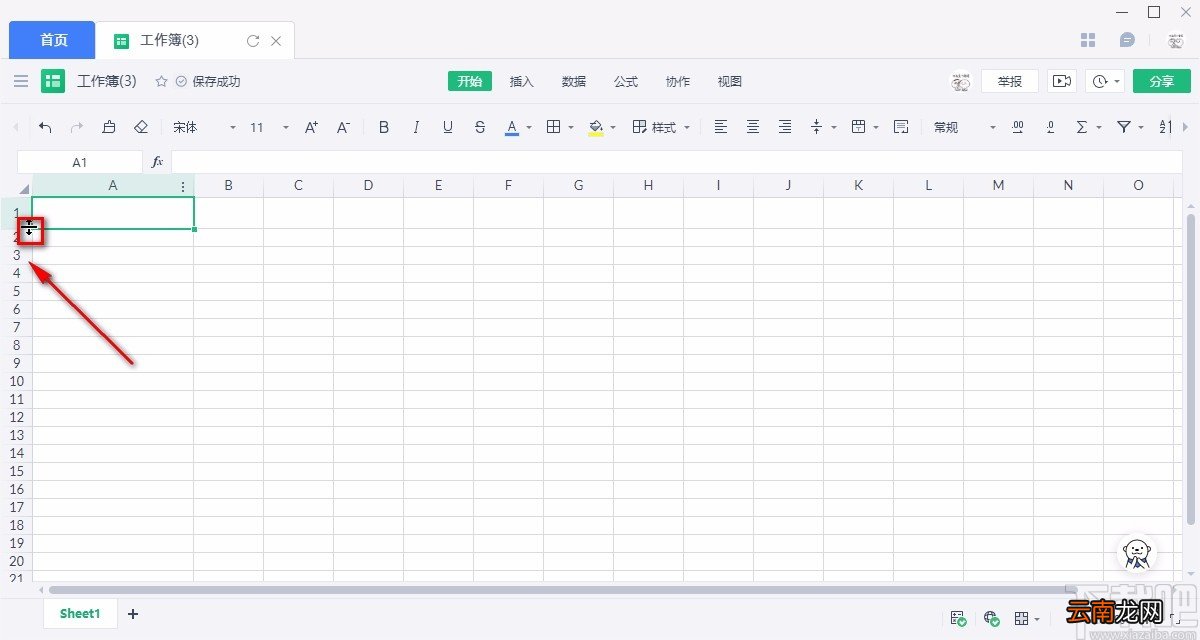Click the fx insert function icon
This screenshot has height=640, width=1200.
pos(157,162)
